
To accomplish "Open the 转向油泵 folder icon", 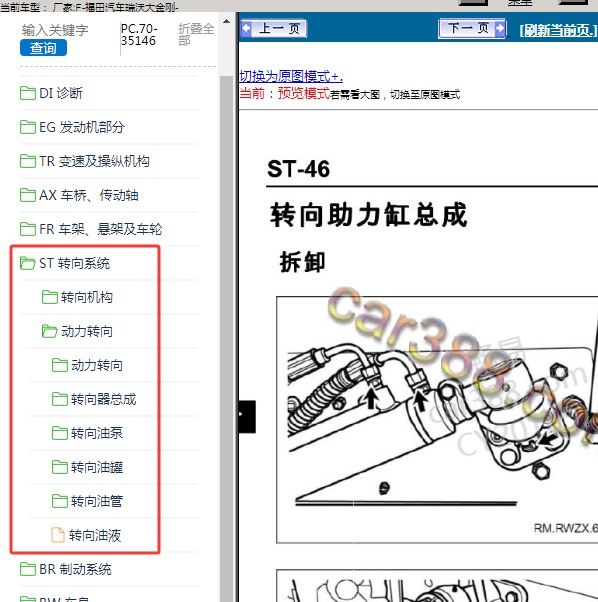I will point(59,433).
